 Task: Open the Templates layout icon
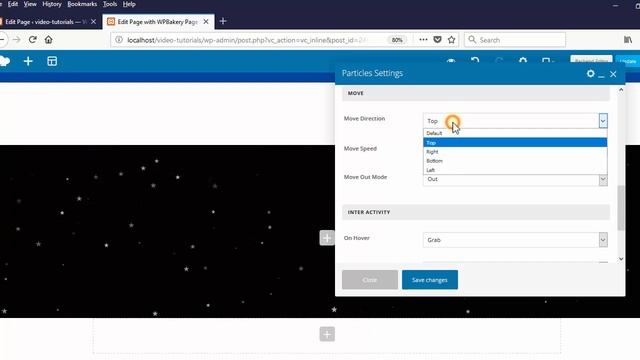52,61
